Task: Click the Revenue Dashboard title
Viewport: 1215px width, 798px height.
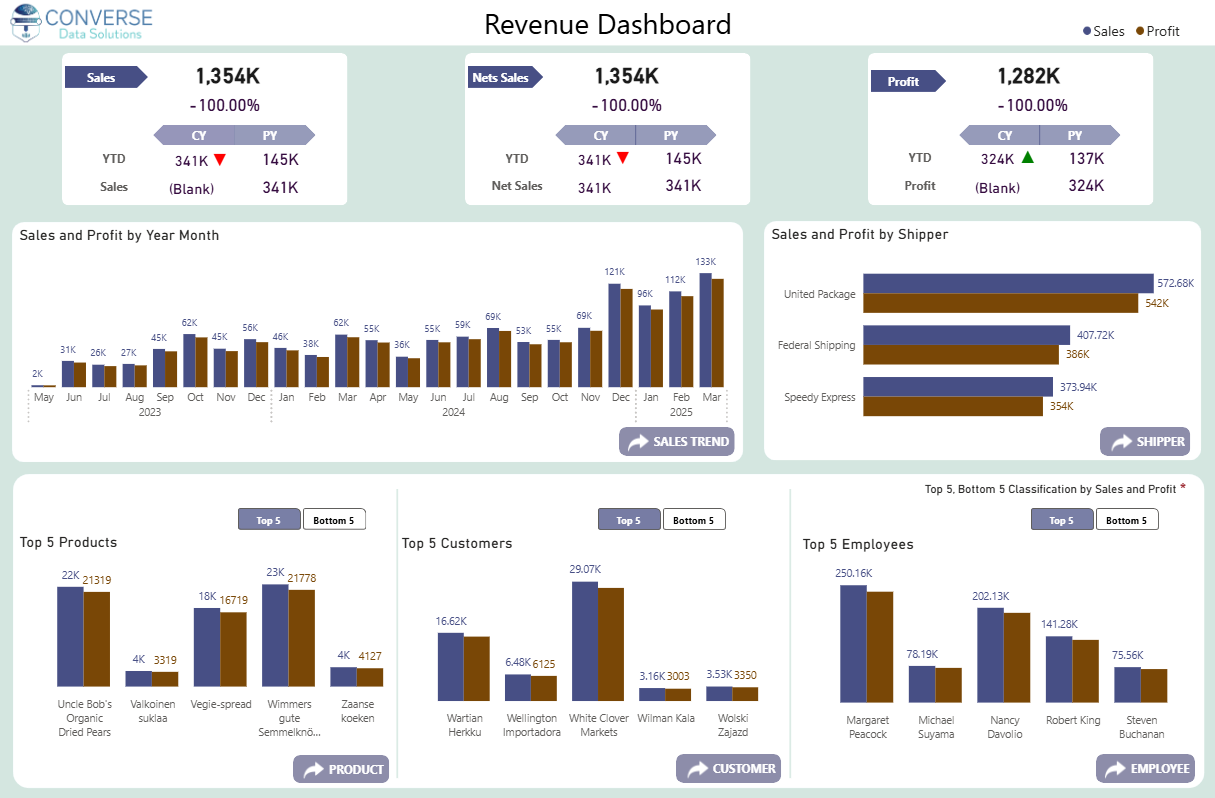Action: [608, 24]
